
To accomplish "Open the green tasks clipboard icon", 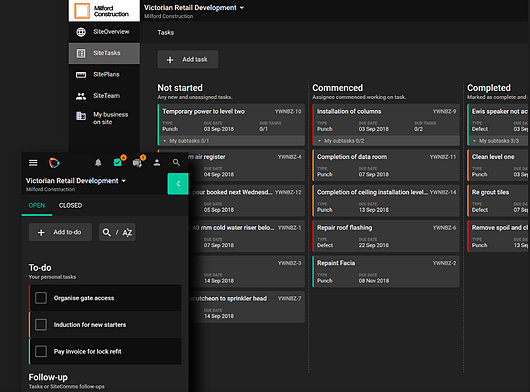I will pyautogui.click(x=118, y=163).
